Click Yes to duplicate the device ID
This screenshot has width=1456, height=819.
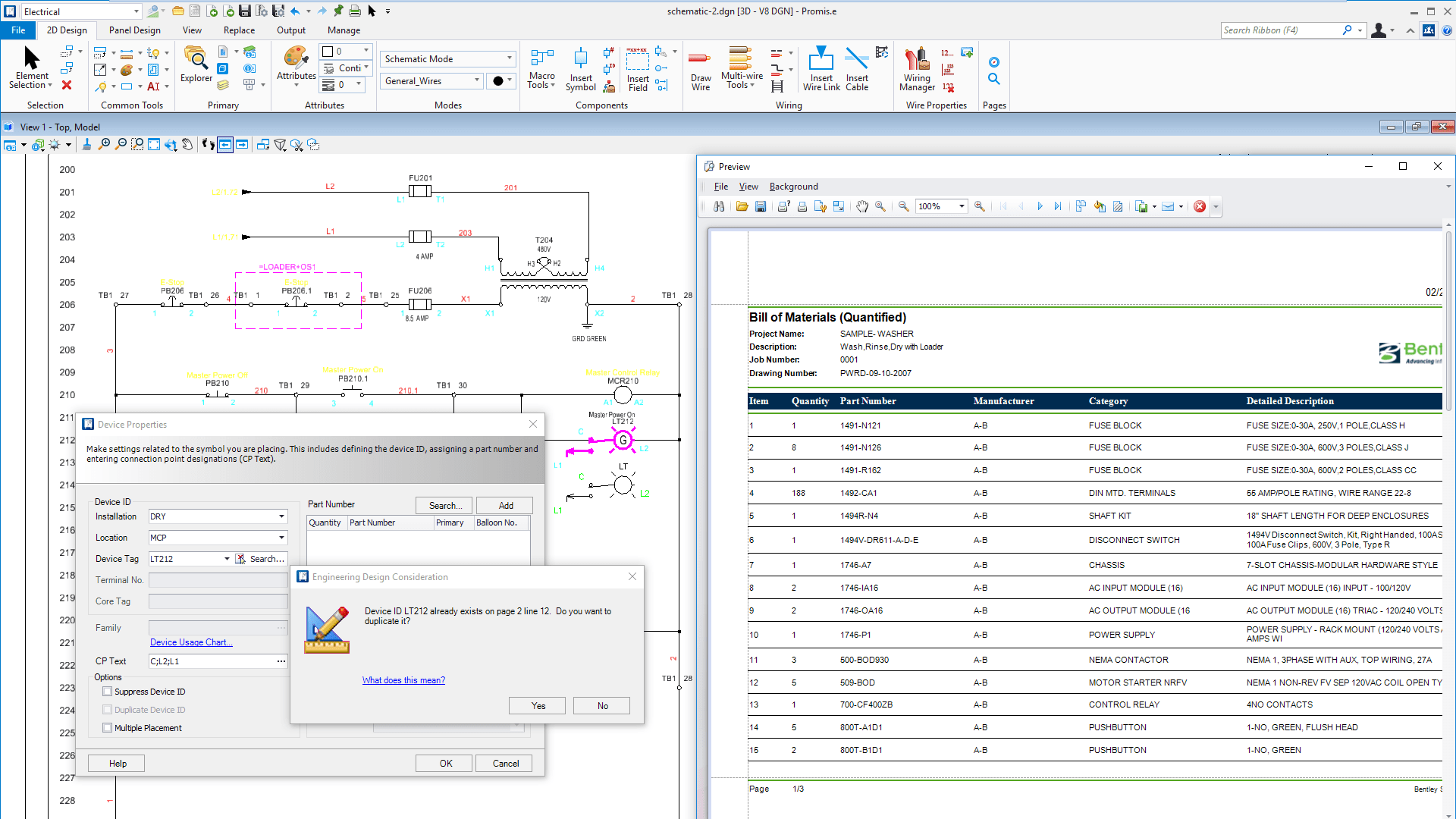(x=538, y=706)
